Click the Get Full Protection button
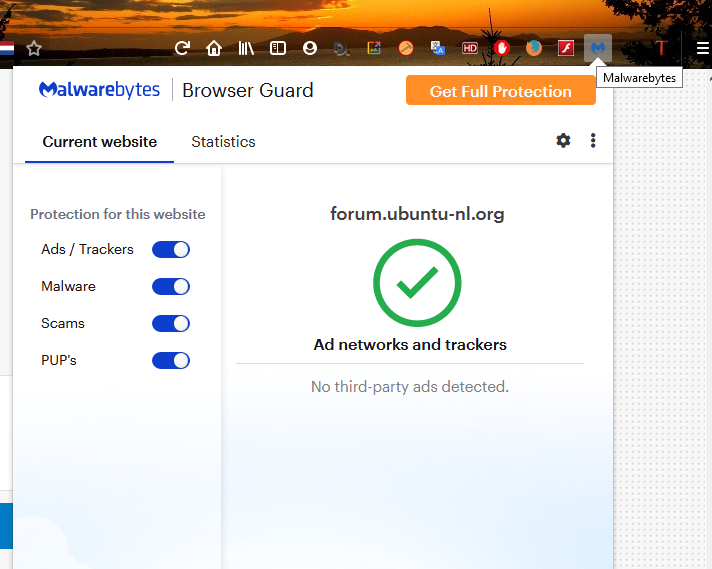This screenshot has width=712, height=569. click(x=500, y=90)
